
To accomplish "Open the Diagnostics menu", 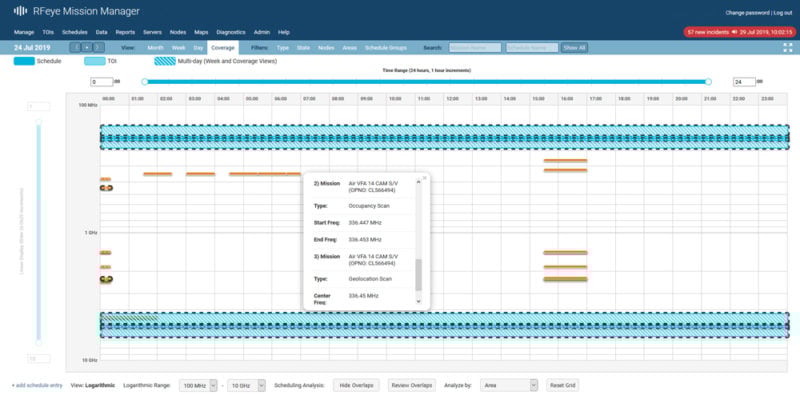I will tap(231, 32).
